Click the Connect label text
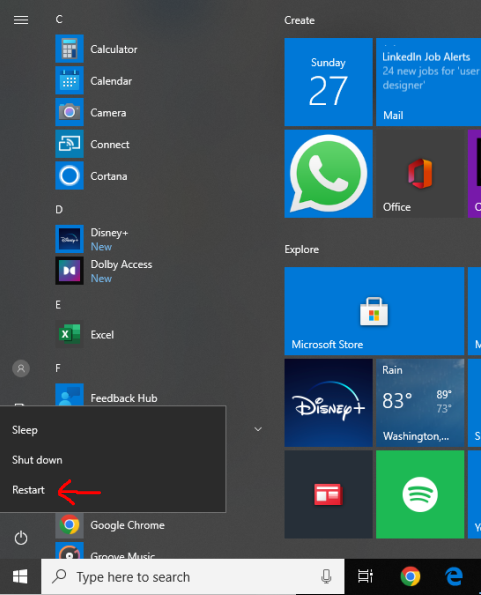 [110, 145]
